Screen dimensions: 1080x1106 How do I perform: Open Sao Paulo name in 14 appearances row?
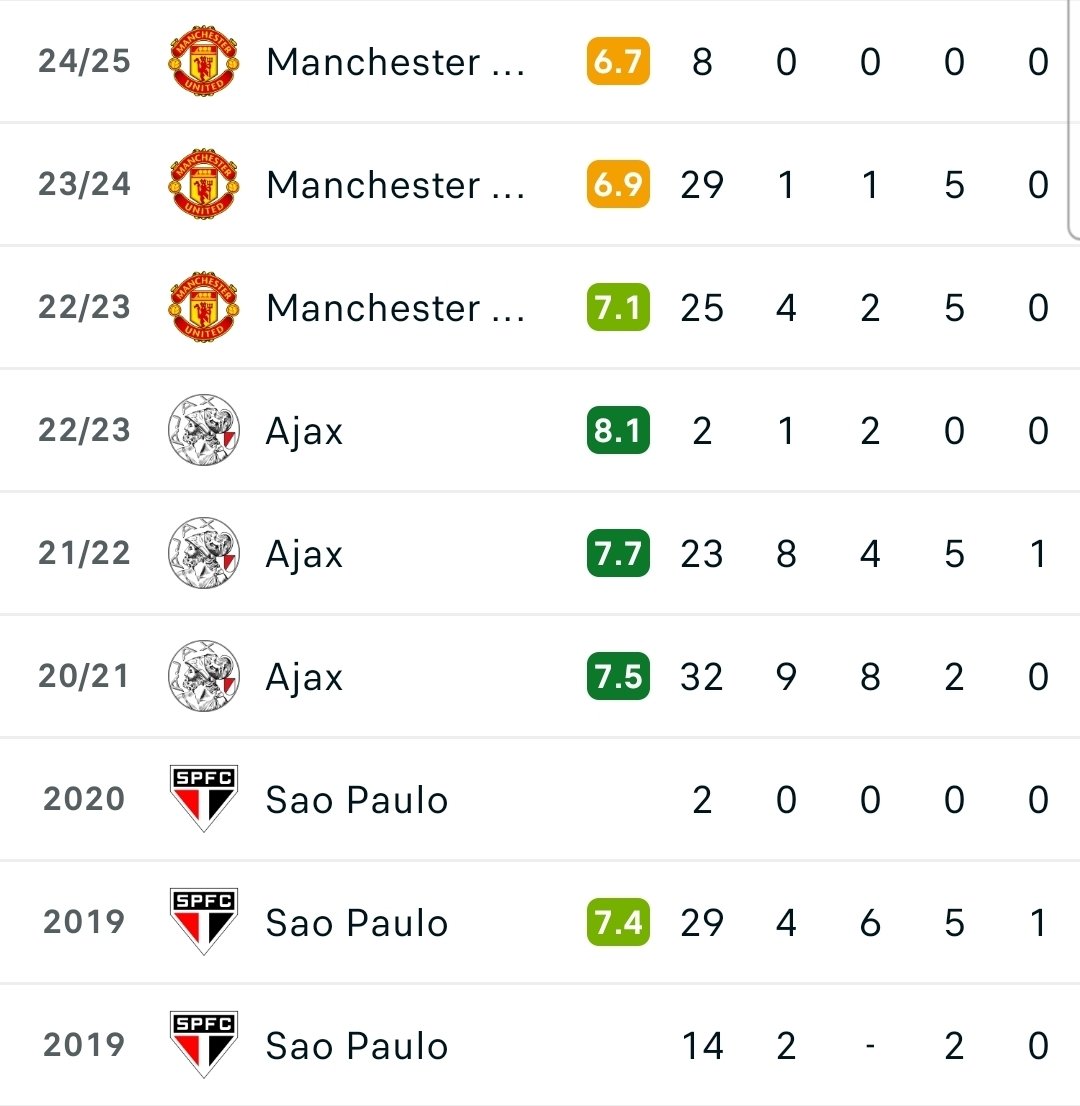[357, 1045]
